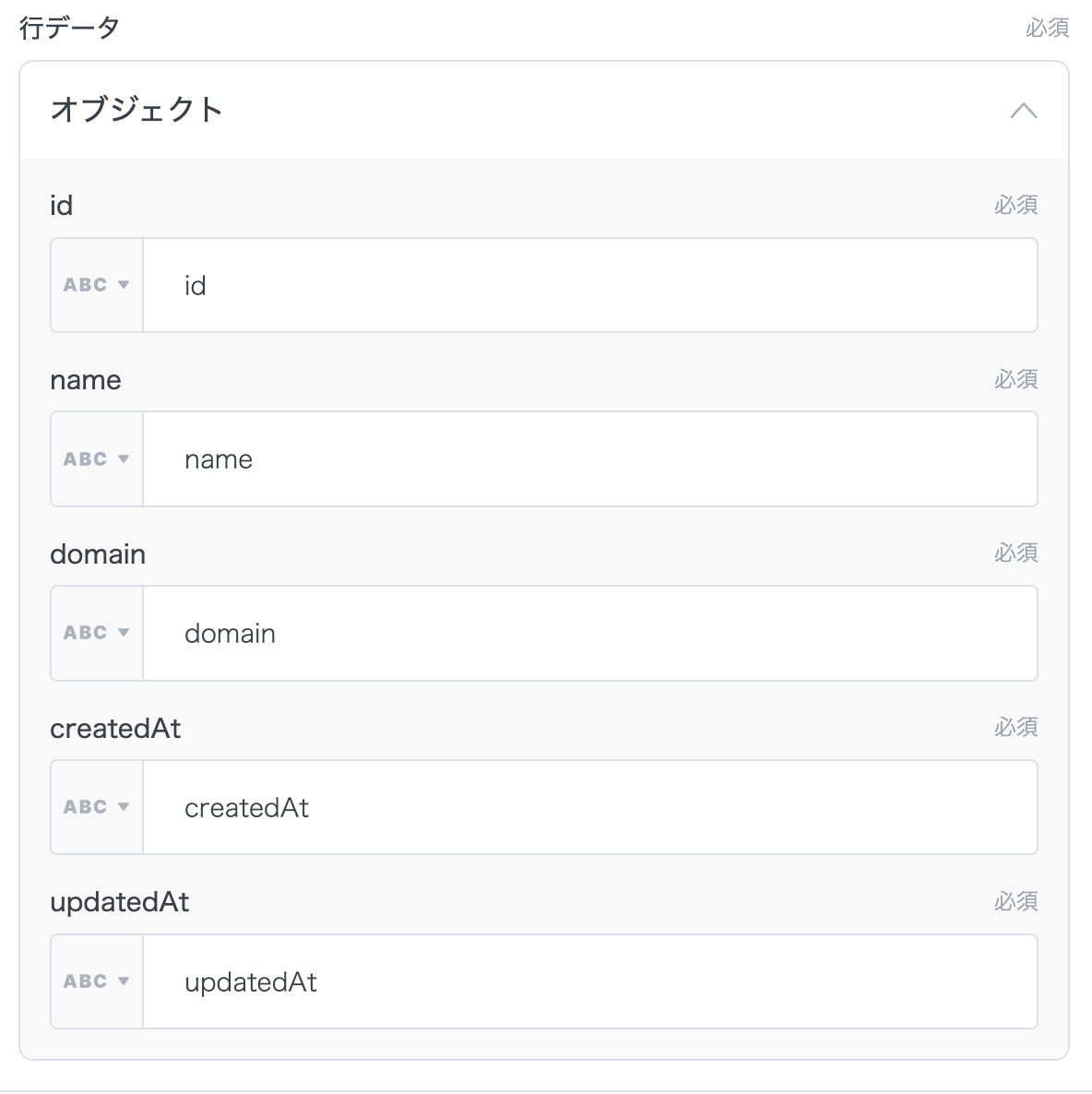Screen dimensions: 1092x1094
Task: Click the createdAt field label
Action: (115, 729)
